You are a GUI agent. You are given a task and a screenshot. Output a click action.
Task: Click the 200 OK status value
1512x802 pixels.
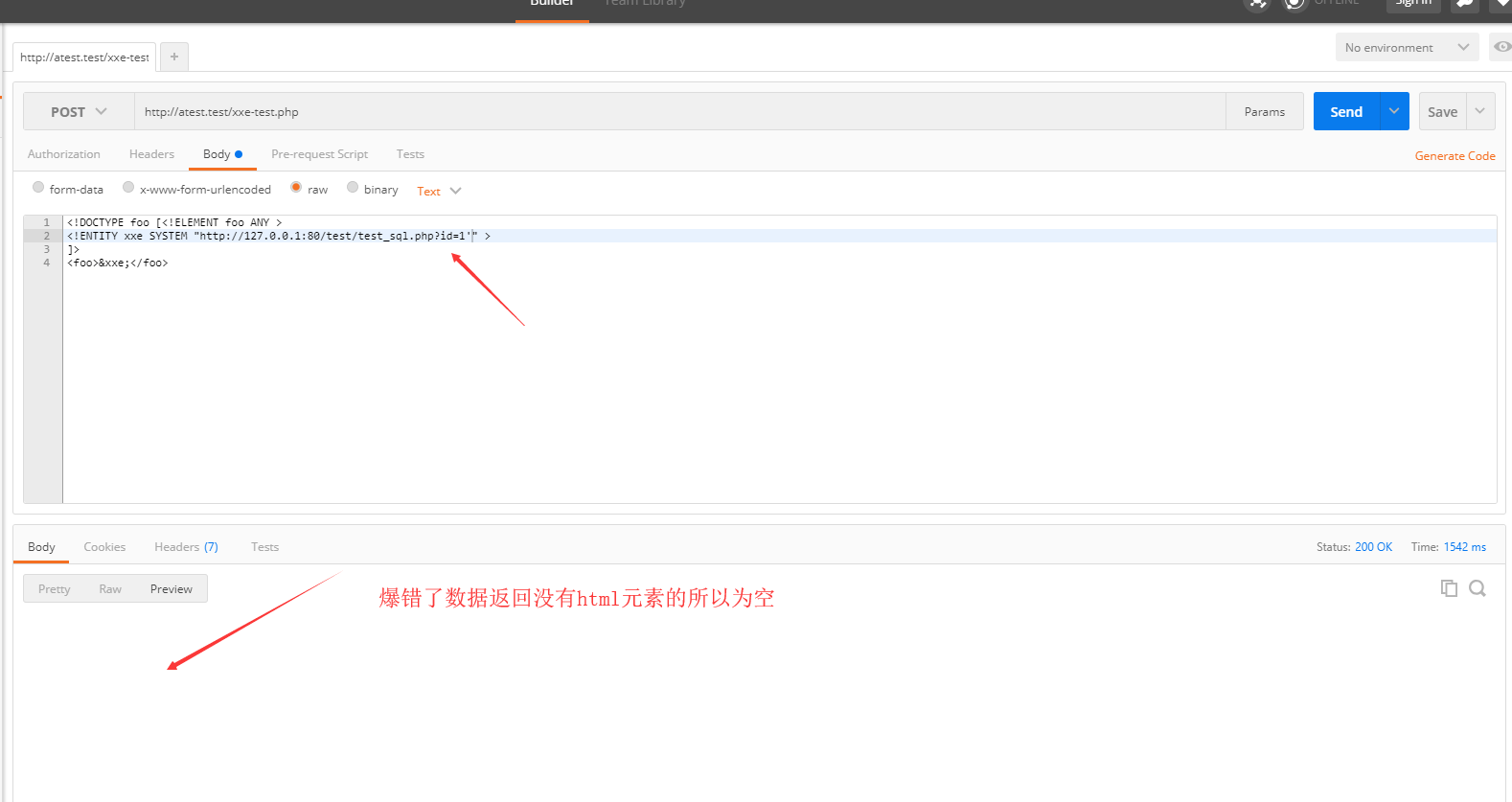1373,547
